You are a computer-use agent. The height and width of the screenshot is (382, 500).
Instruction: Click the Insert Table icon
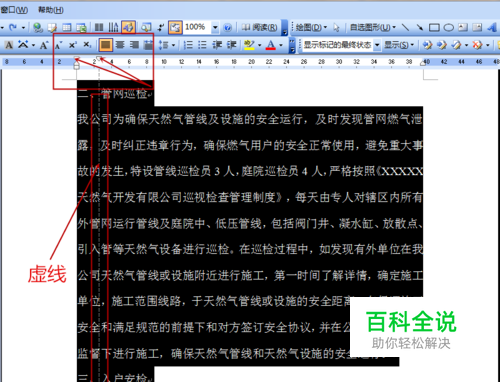[x=67, y=27]
